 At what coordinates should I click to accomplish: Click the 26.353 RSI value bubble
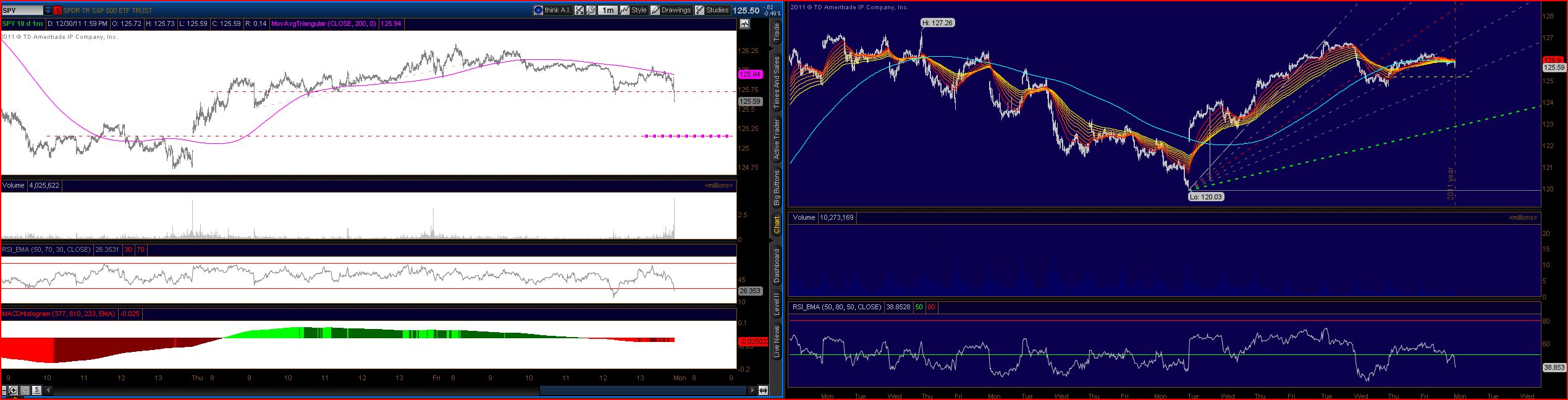(750, 291)
